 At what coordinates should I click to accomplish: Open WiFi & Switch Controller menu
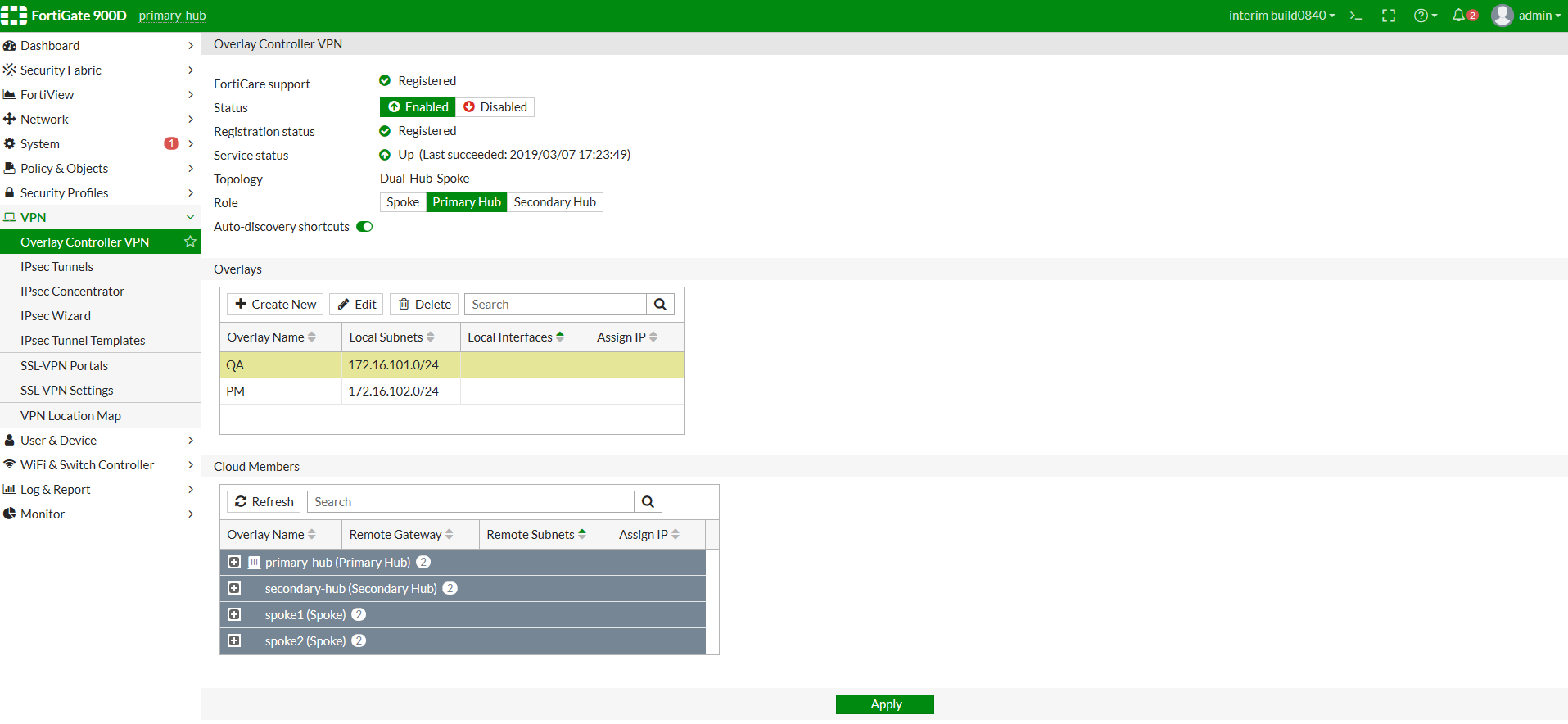coord(100,465)
